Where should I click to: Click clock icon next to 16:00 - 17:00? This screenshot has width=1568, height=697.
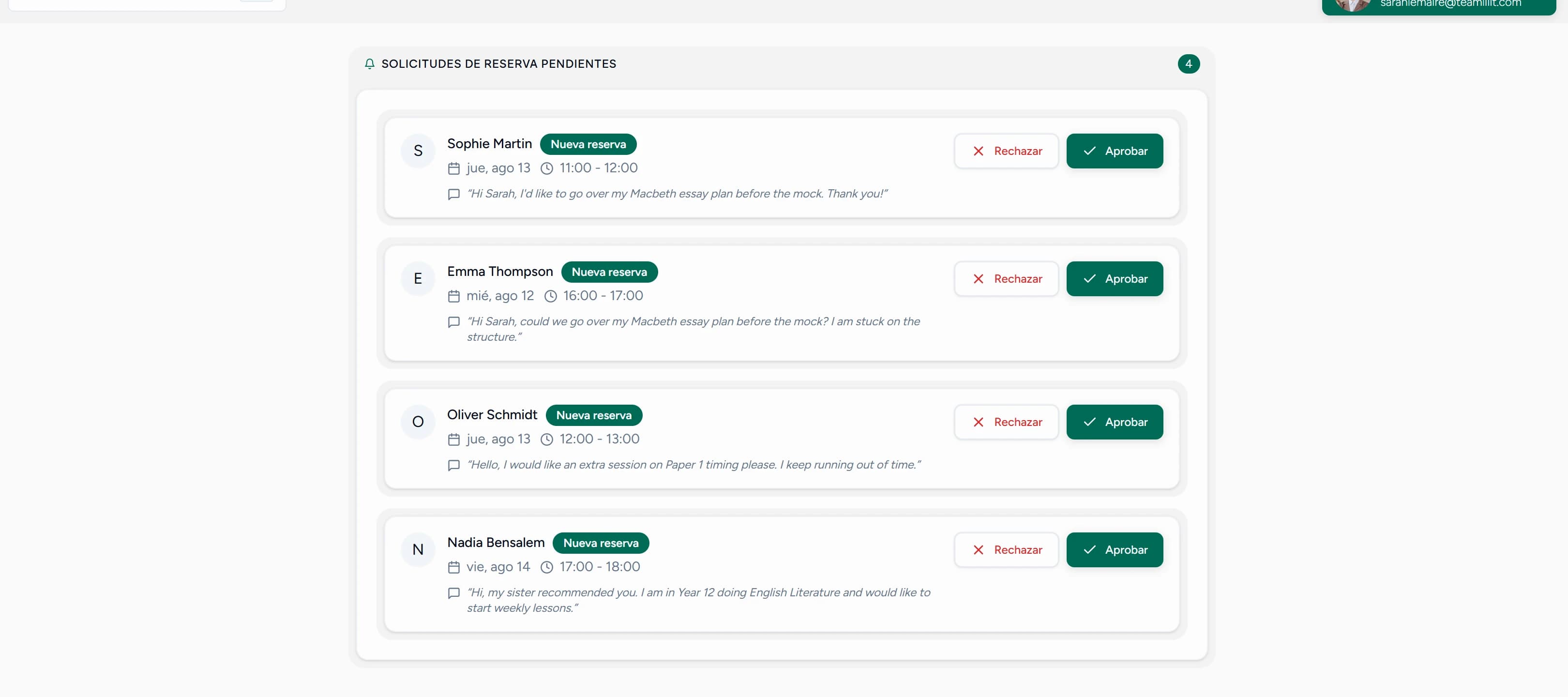550,296
